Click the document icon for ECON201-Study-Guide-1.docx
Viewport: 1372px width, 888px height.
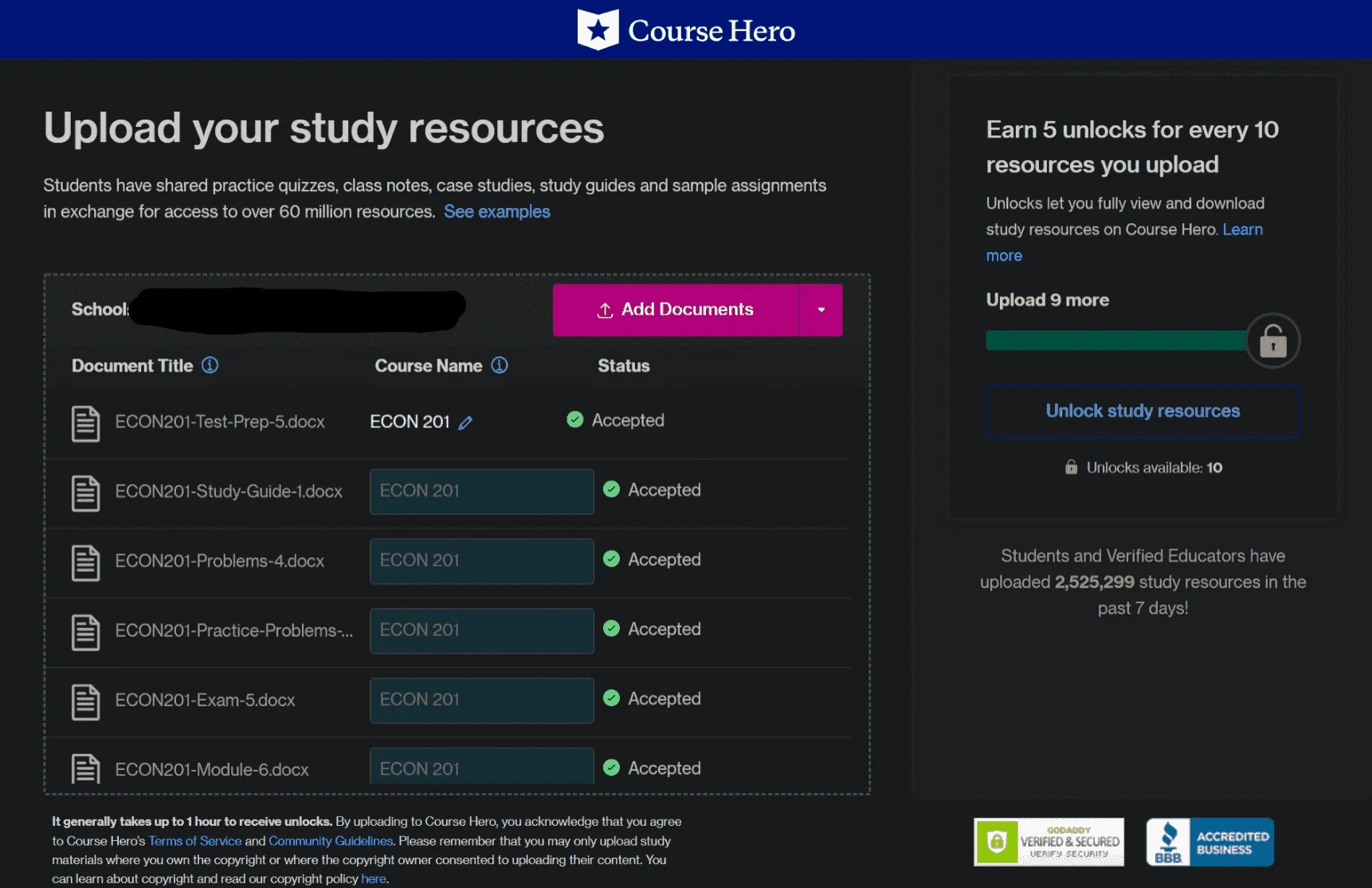[86, 493]
